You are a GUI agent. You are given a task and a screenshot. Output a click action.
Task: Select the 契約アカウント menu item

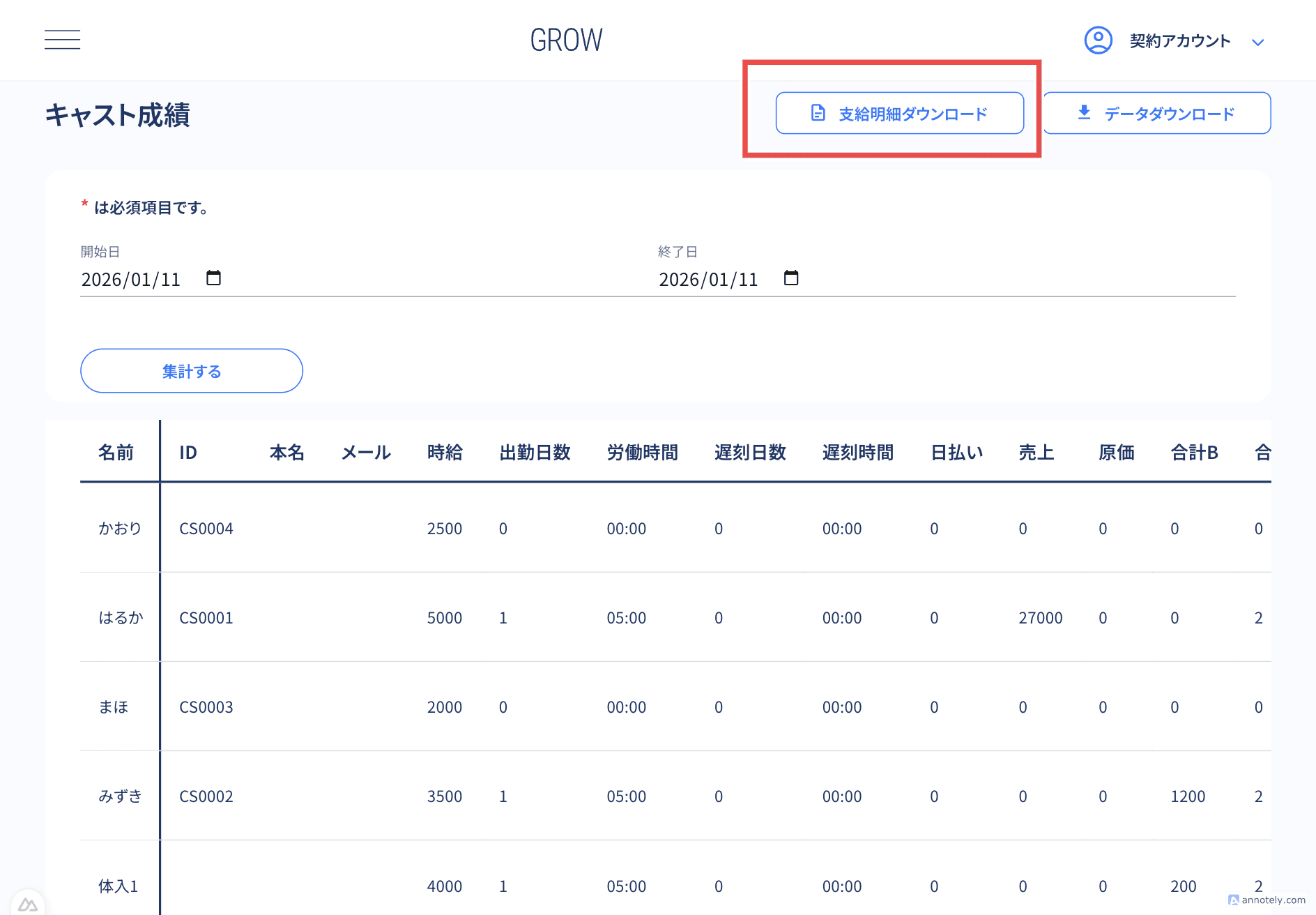pos(1179,40)
